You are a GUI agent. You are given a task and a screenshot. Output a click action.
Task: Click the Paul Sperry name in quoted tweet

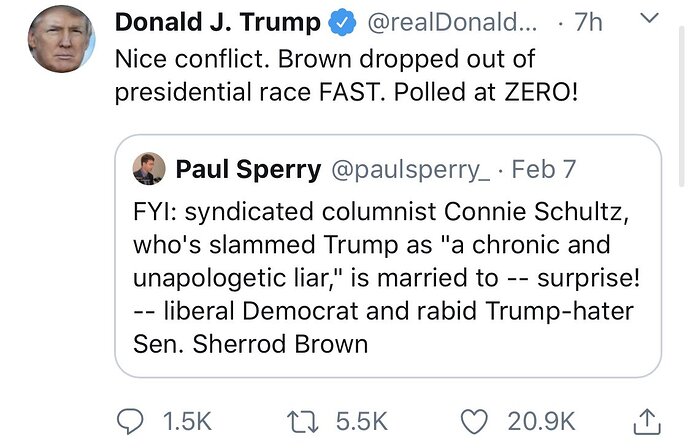pos(248,169)
